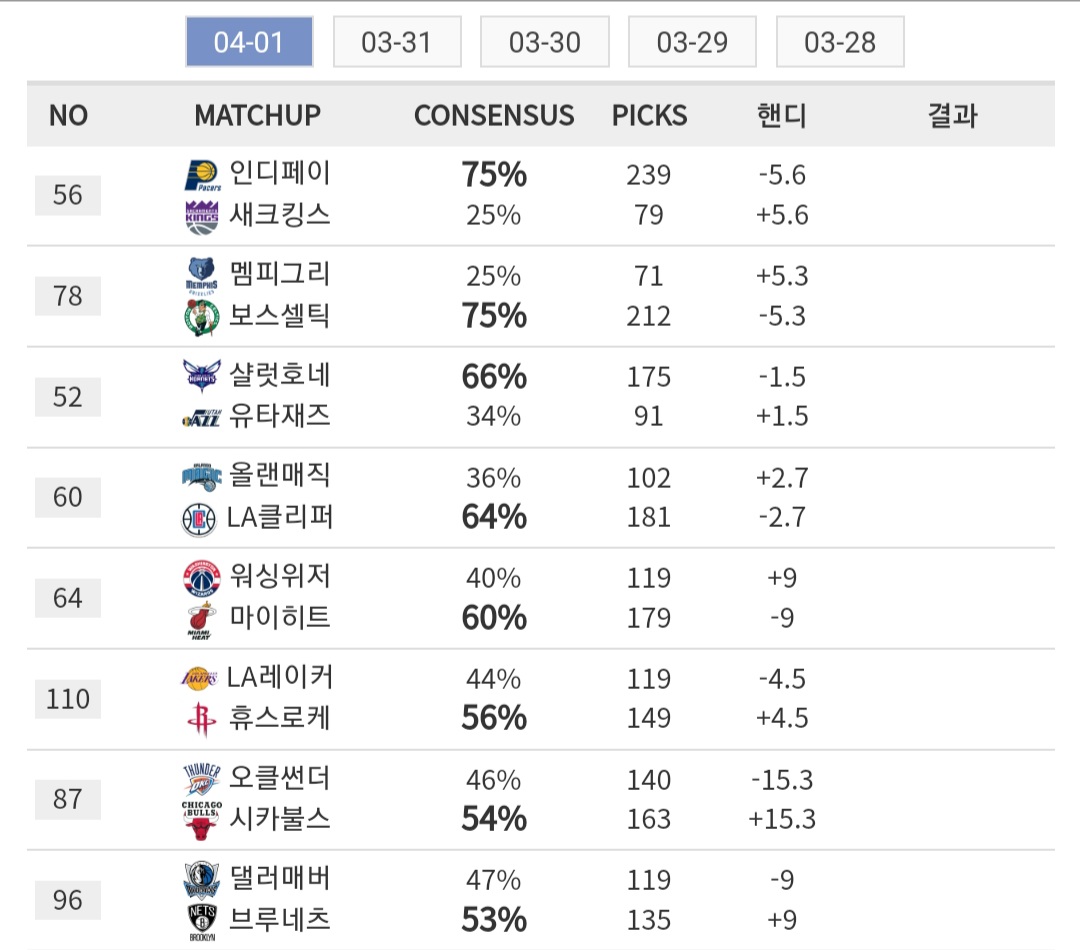Click the Sacramento Kings team logo
The width and height of the screenshot is (1080, 950).
(x=201, y=216)
